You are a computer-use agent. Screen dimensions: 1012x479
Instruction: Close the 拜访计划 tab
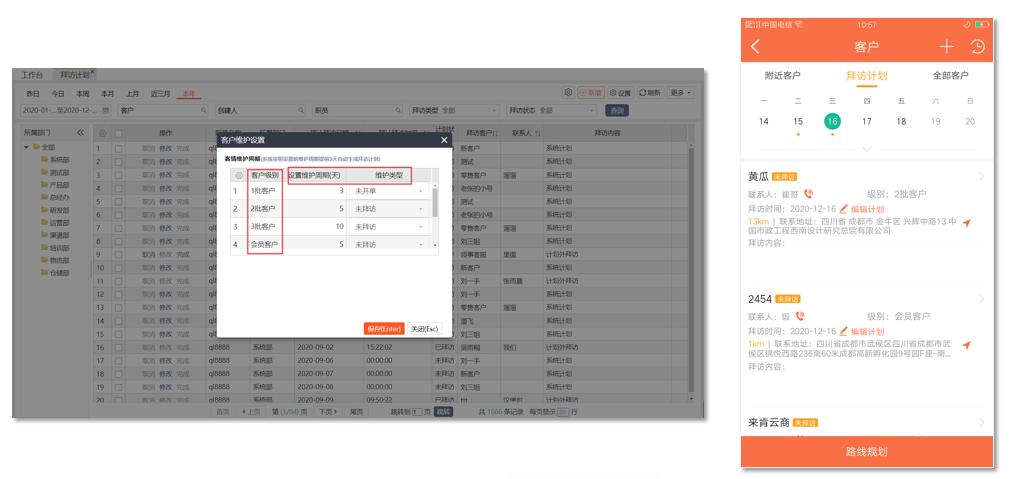coord(93,71)
